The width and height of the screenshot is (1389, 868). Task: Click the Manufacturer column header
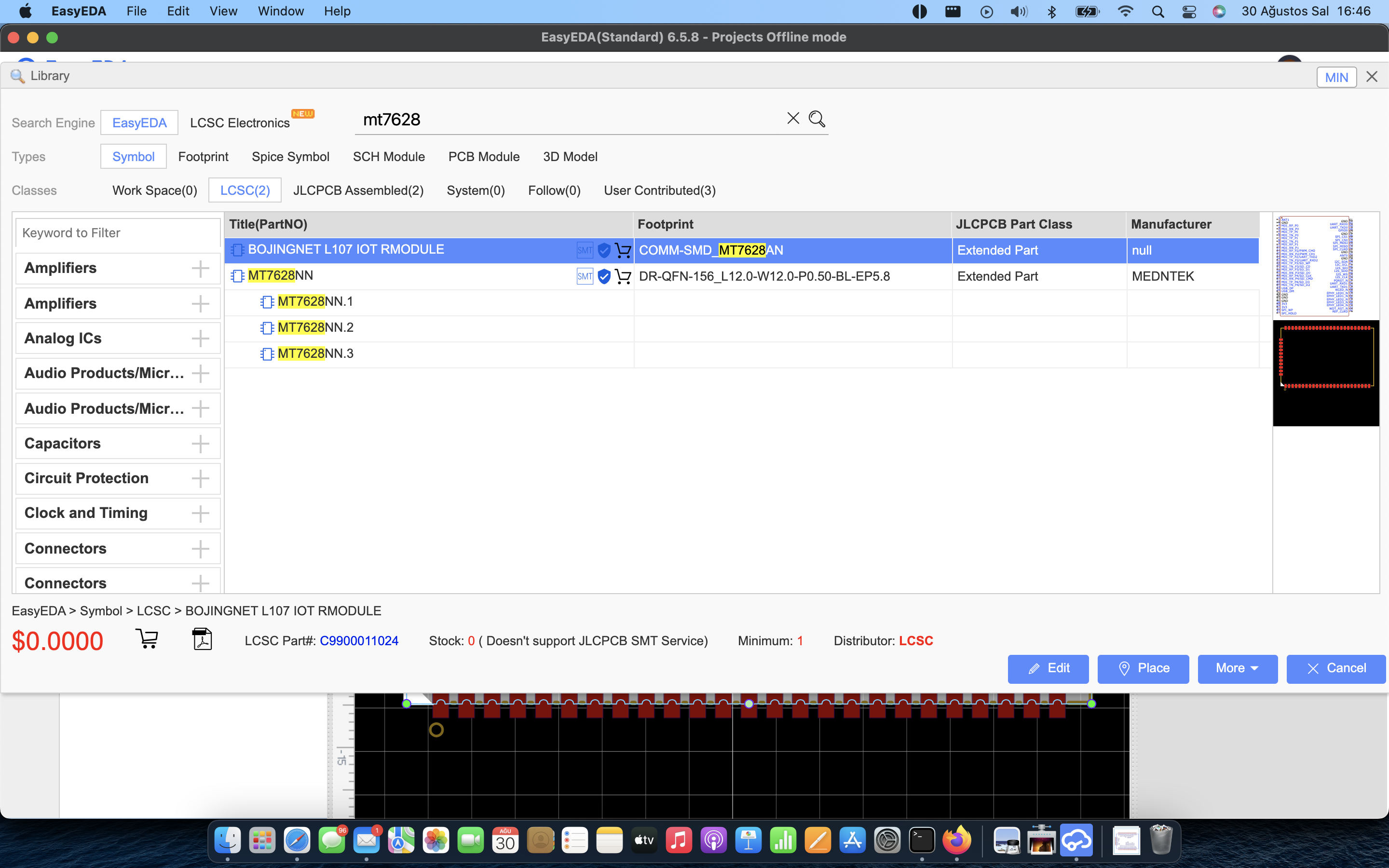coord(1193,224)
